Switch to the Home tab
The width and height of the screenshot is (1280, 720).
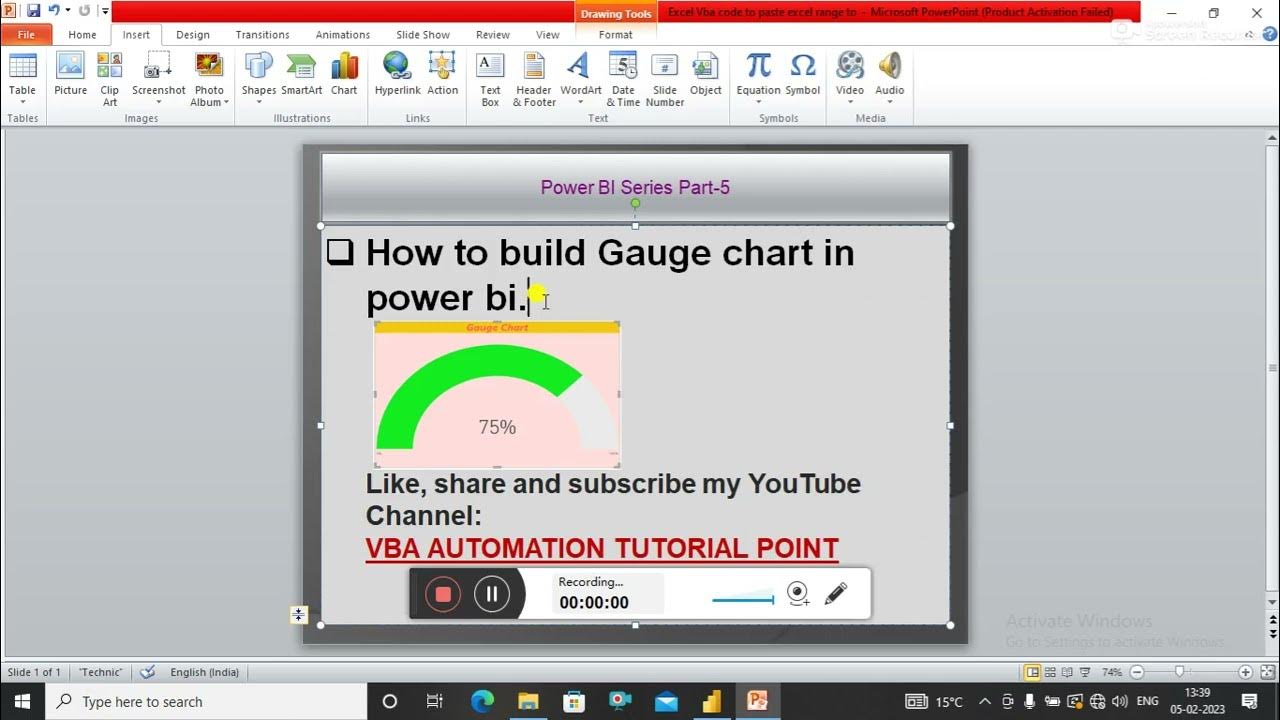tap(82, 34)
